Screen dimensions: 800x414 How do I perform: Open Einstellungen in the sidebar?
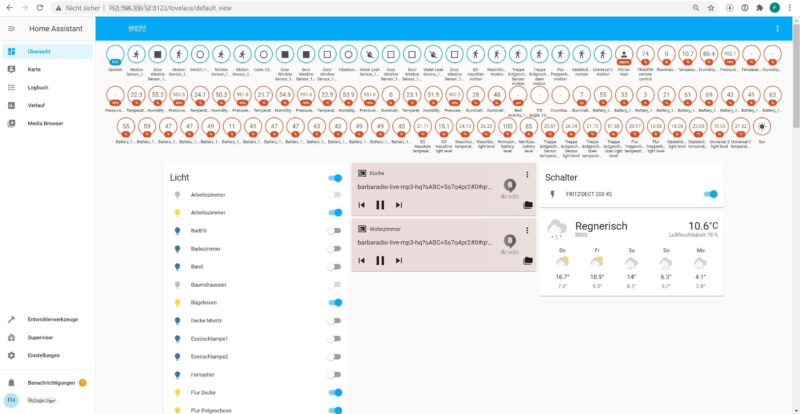(45, 355)
